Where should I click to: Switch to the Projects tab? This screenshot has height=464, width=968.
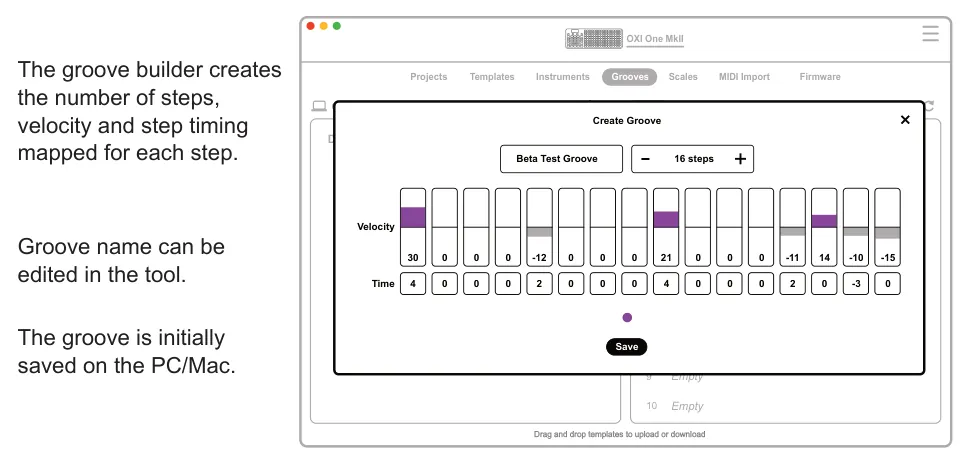click(x=428, y=77)
